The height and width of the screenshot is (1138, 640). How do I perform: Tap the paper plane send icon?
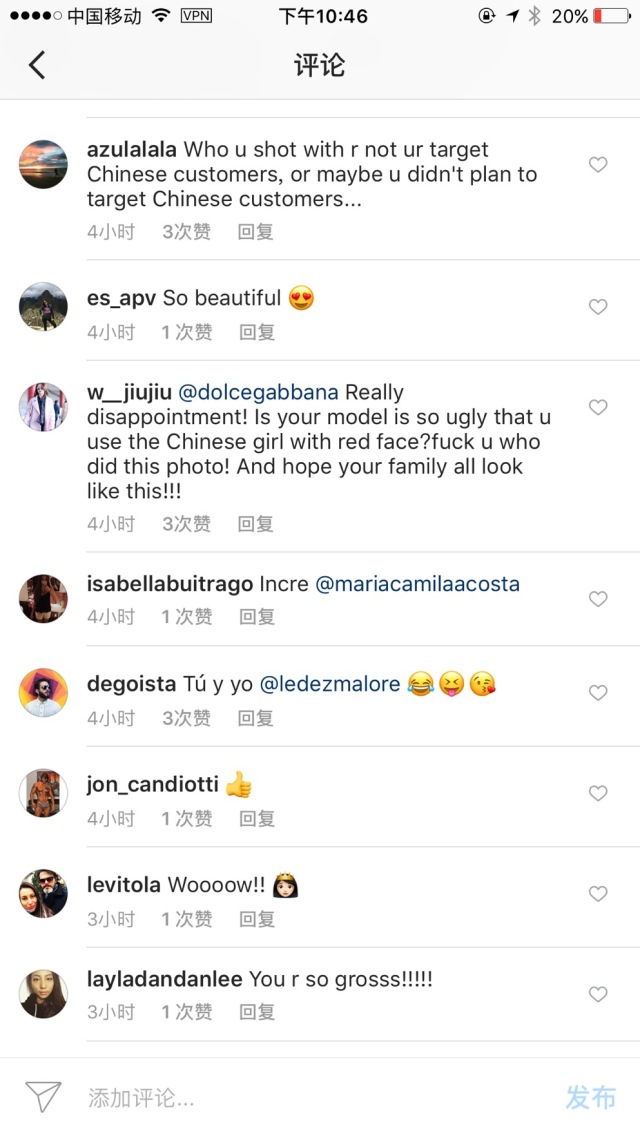[43, 1097]
